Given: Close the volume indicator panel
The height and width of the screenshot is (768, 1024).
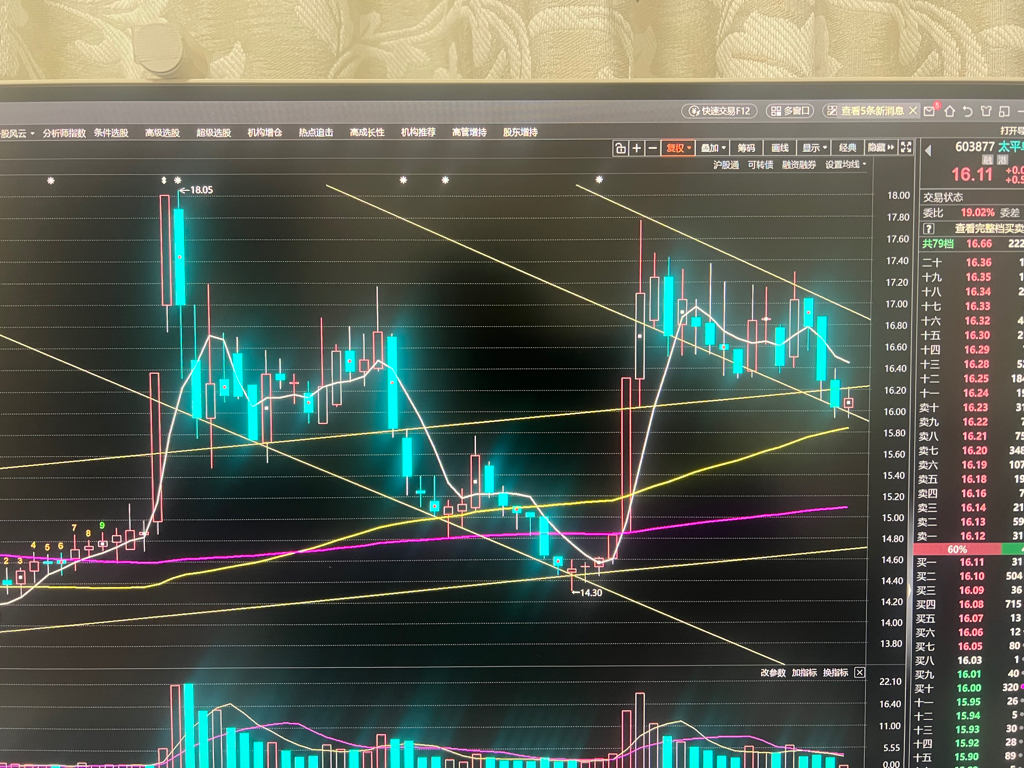Looking at the screenshot, I should point(859,673).
